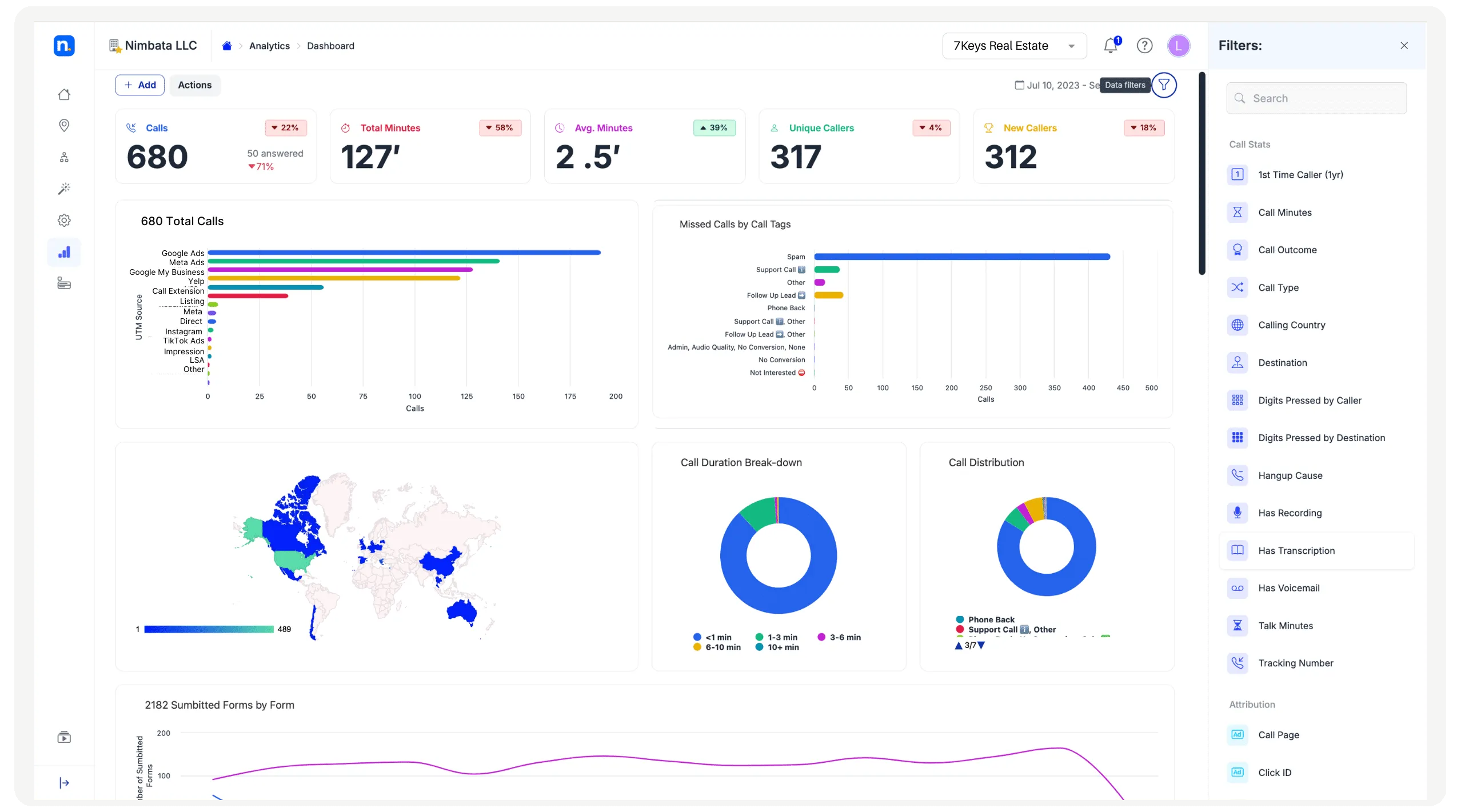Viewport: 1461px width, 812px height.
Task: Click the Nimbata logo icon
Action: 64,46
